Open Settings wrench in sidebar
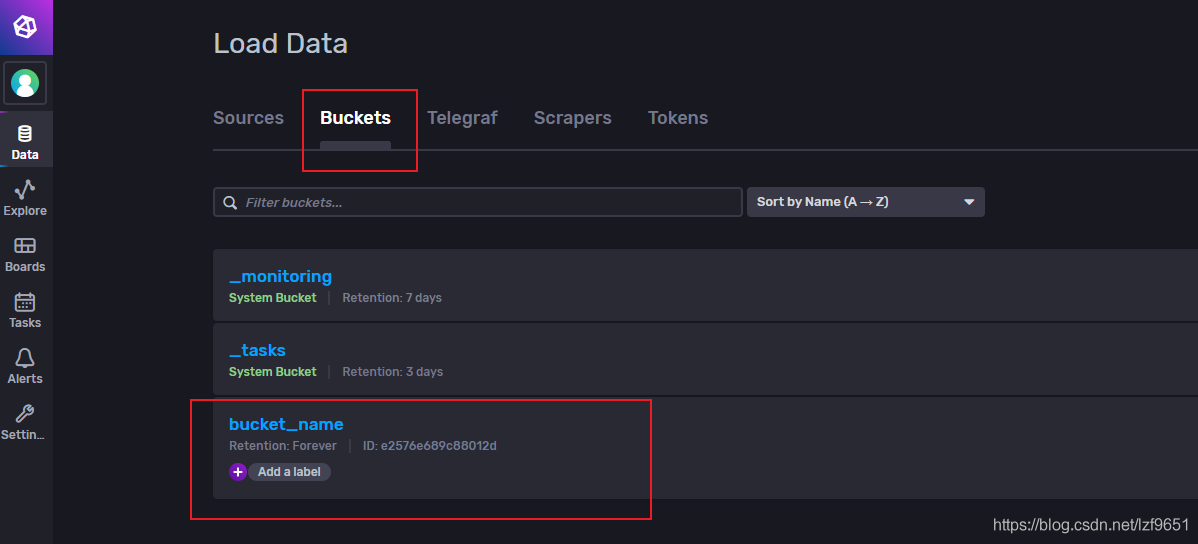1198x544 pixels. (x=25, y=423)
